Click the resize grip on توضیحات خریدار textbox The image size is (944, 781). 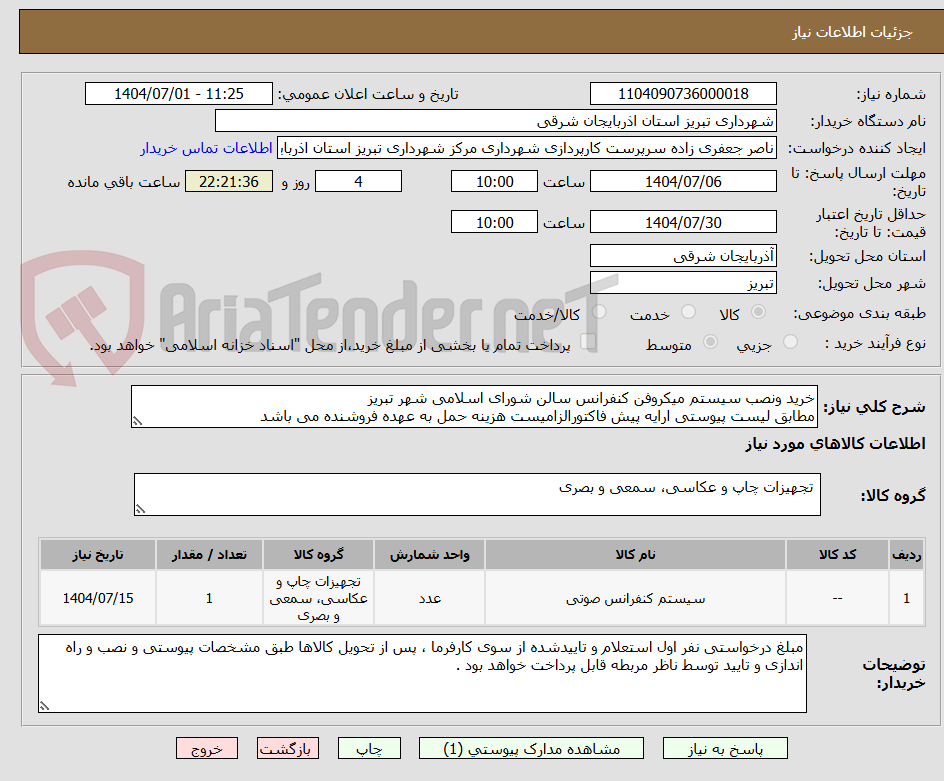[43, 707]
